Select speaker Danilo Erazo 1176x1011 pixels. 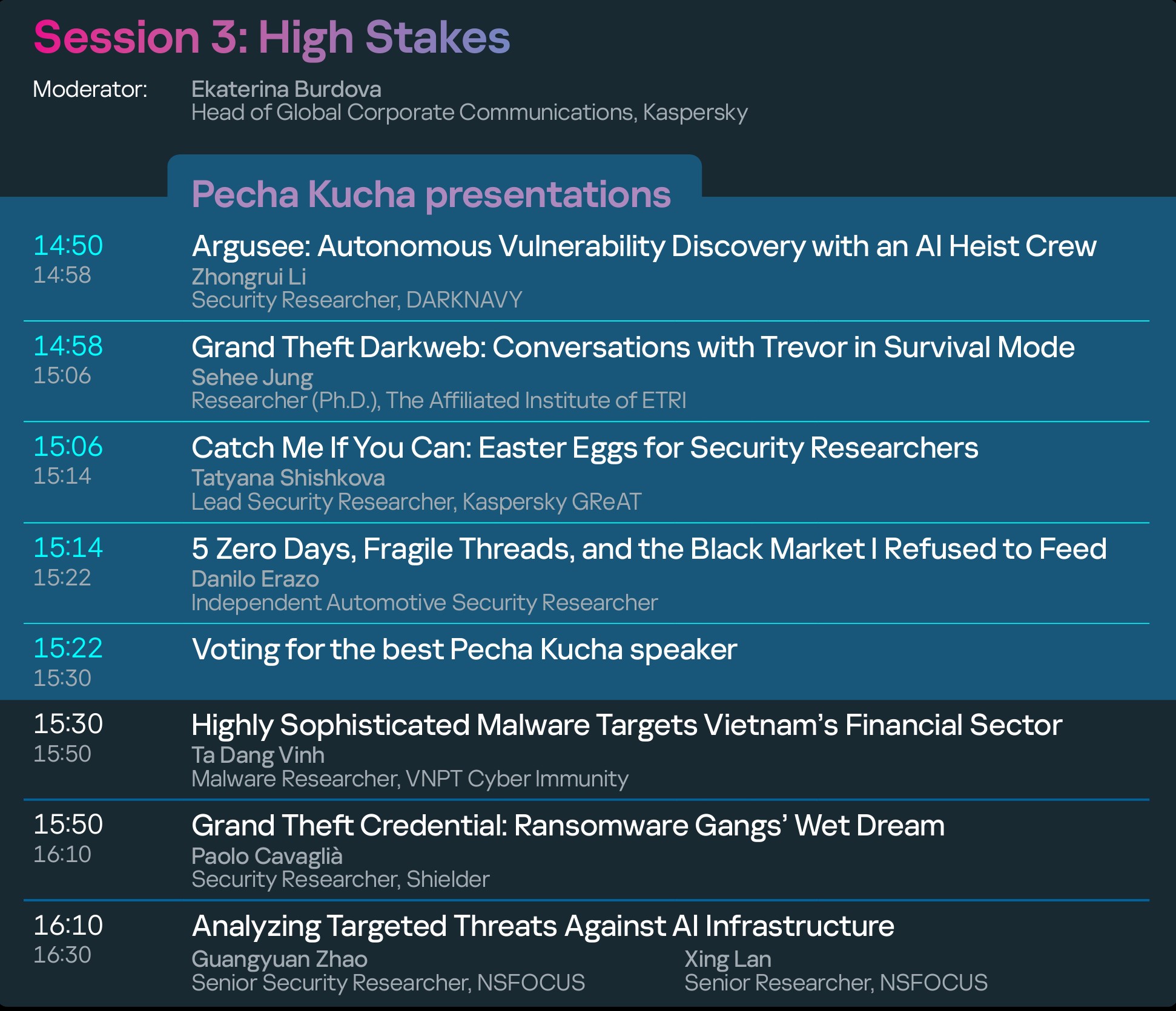[255, 579]
